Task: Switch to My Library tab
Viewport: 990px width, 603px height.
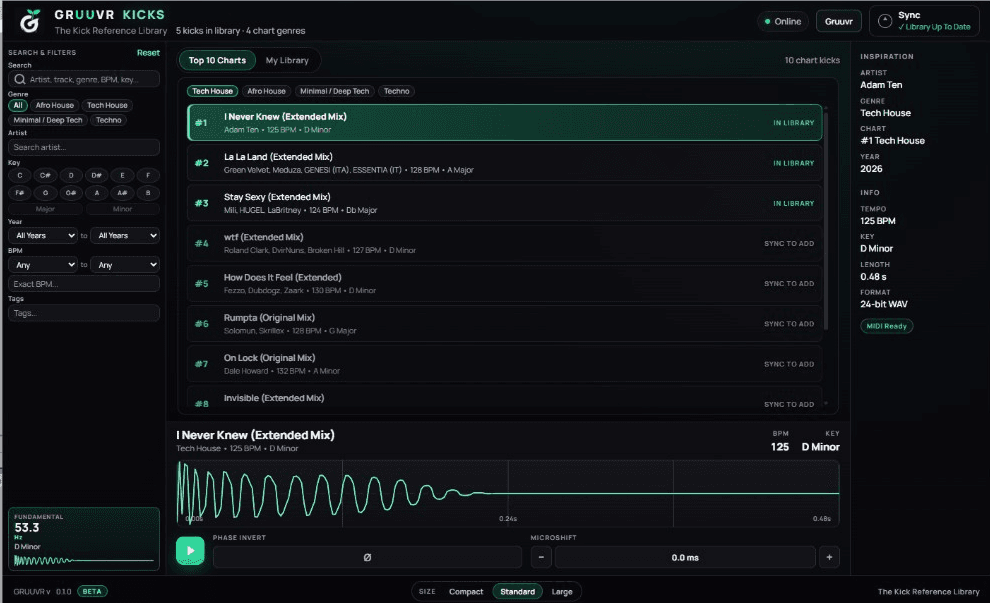Action: [287, 60]
